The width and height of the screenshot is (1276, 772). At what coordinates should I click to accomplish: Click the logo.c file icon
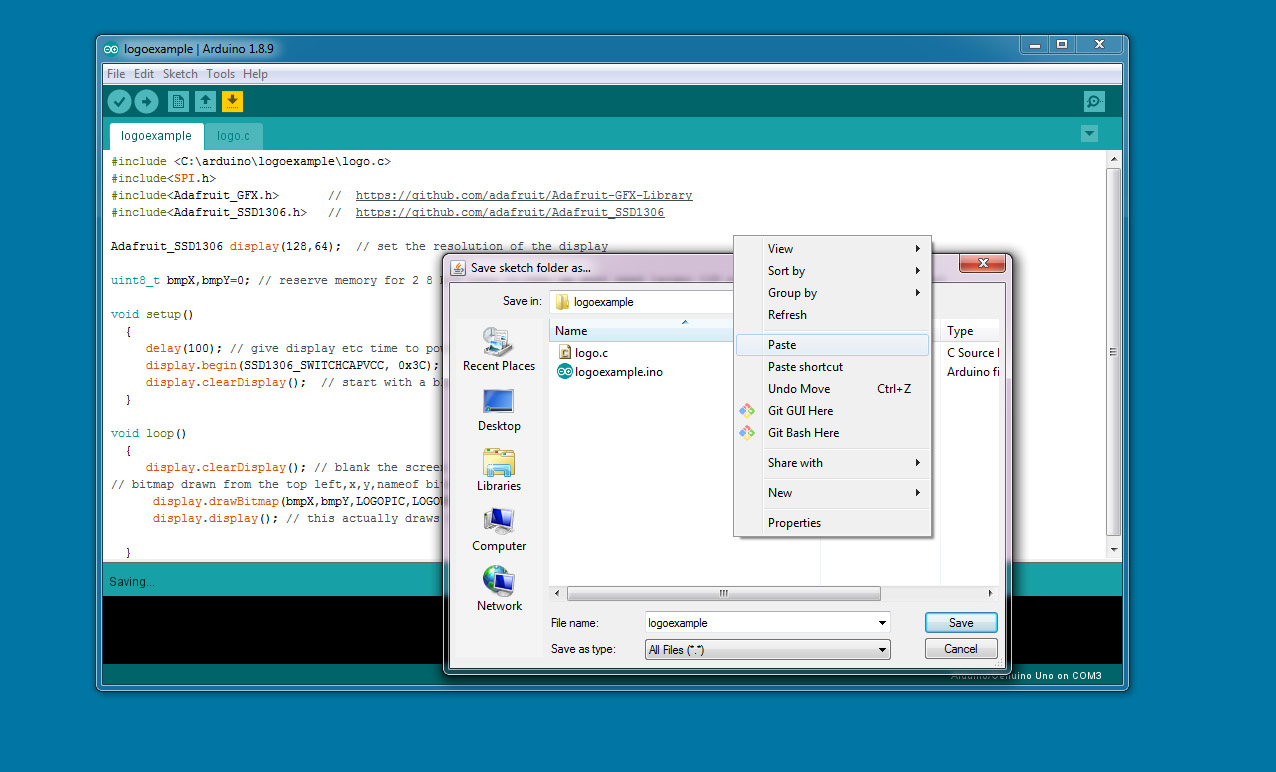pyautogui.click(x=565, y=352)
